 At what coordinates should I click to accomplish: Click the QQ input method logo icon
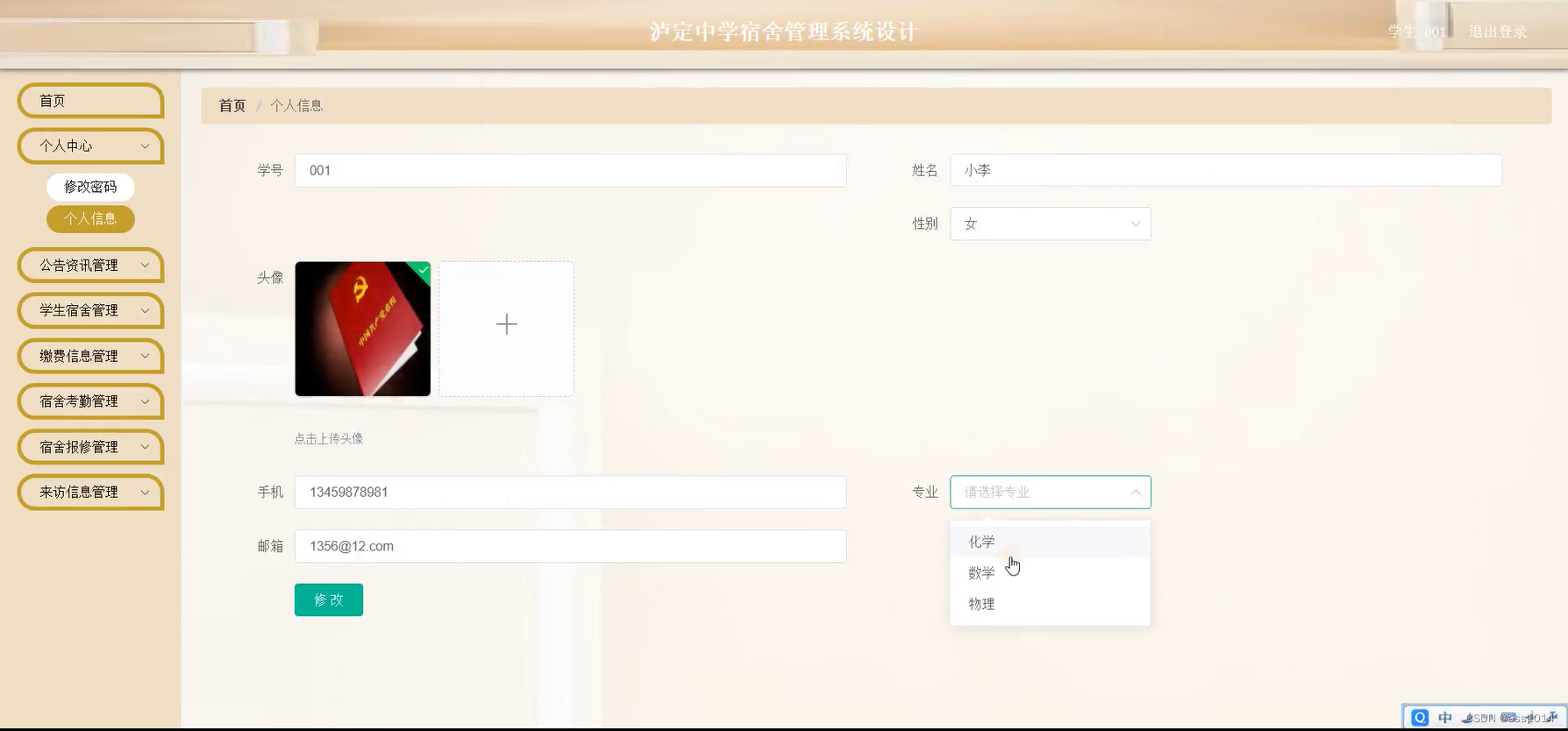point(1420,717)
